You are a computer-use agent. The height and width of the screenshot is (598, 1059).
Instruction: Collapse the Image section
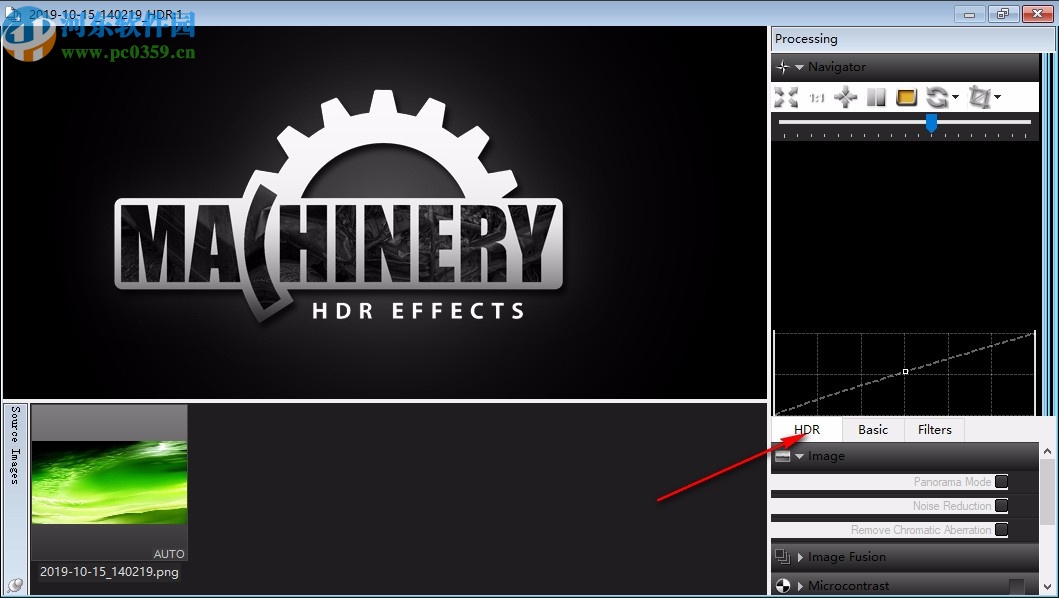click(798, 456)
